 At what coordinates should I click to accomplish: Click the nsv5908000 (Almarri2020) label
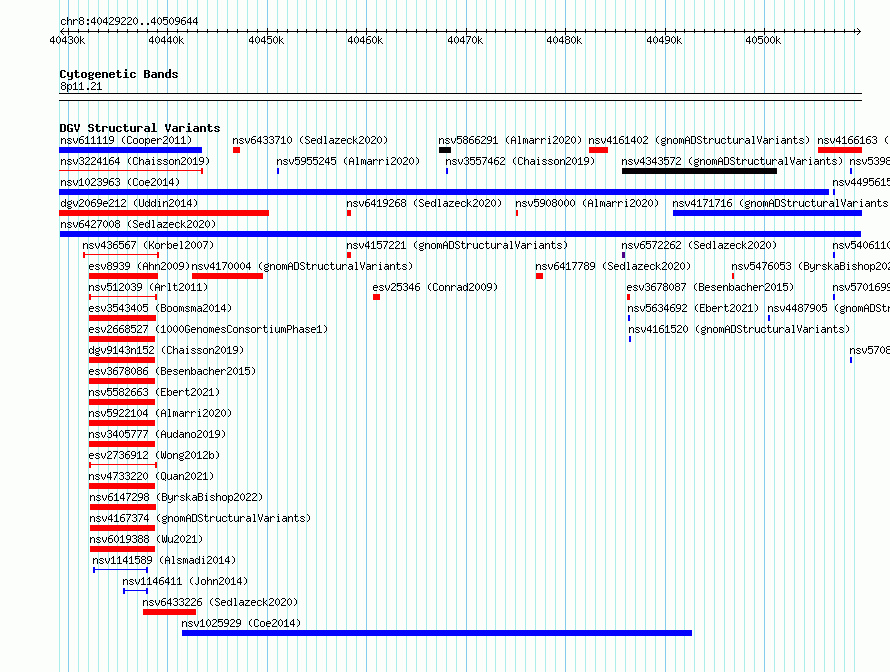coord(587,203)
